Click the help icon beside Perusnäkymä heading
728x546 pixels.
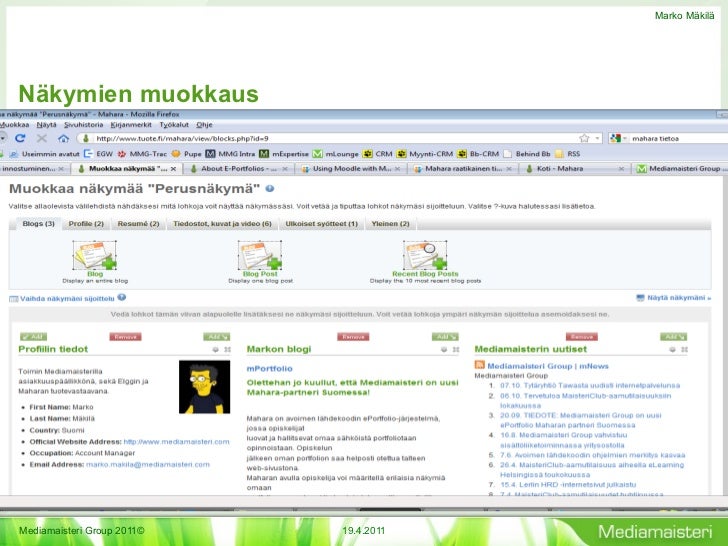click(x=270, y=188)
